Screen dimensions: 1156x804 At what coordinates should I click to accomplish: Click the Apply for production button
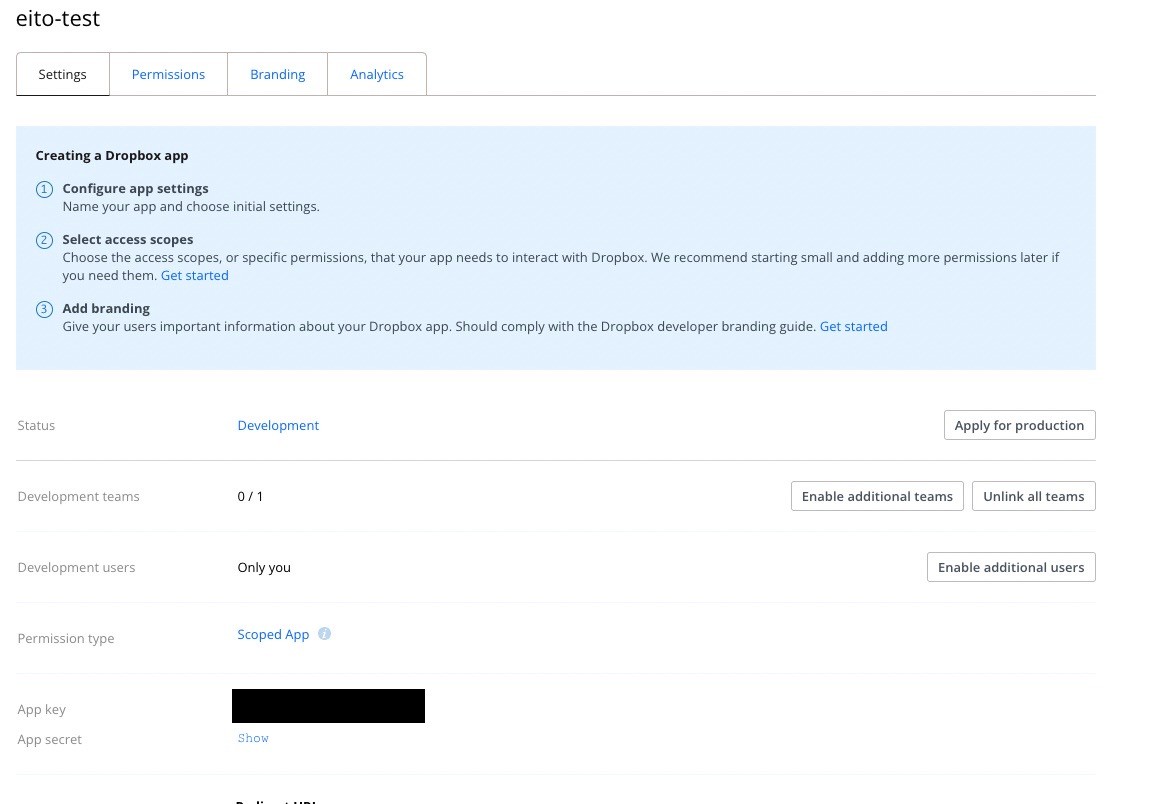pyautogui.click(x=1020, y=425)
